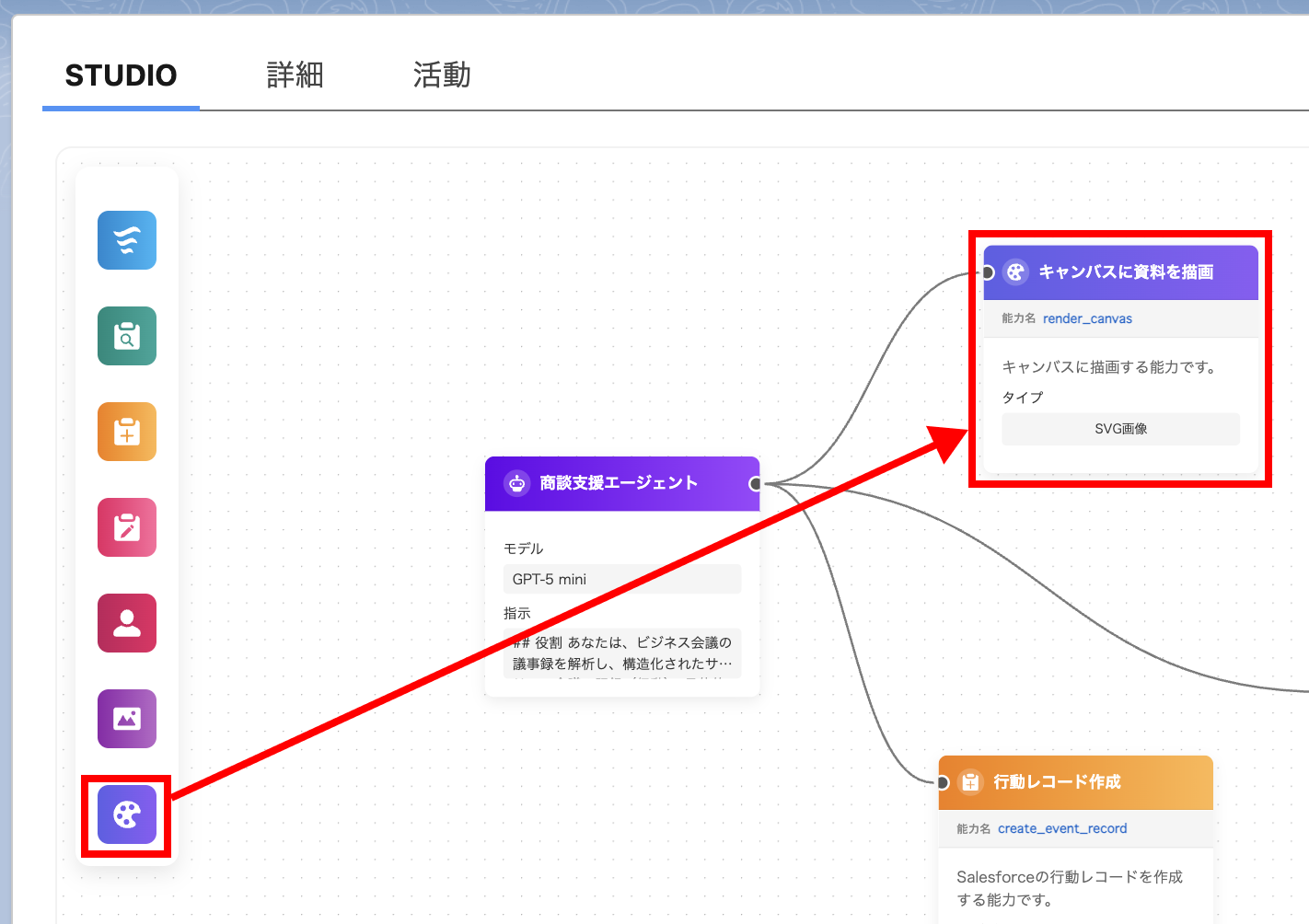Image resolution: width=1309 pixels, height=924 pixels.
Task: Click the render_canvas capability link
Action: point(1087,318)
